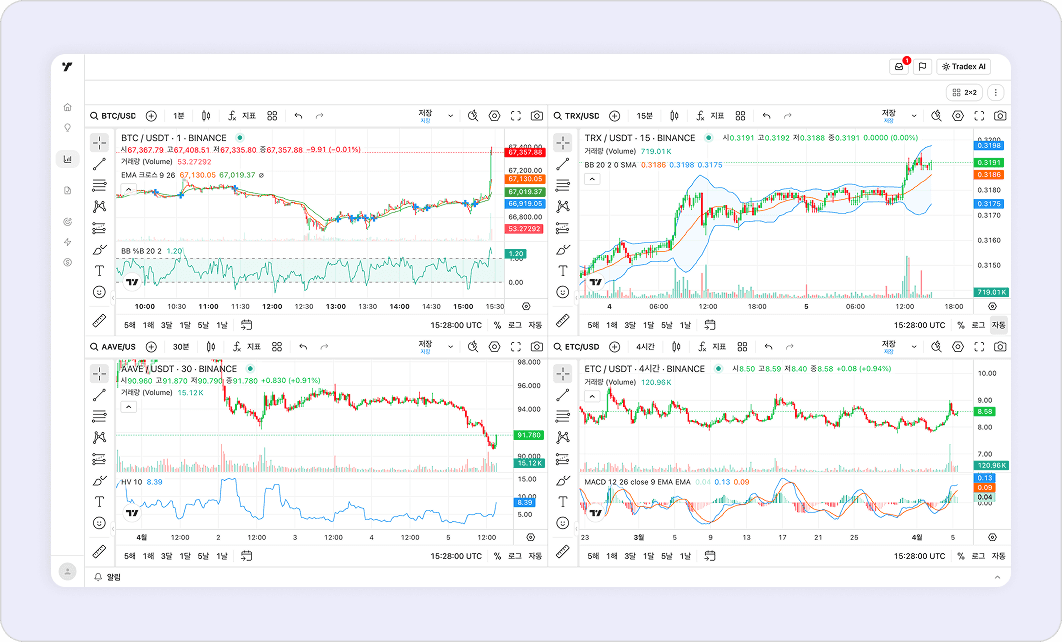Select the ruler measure tool in ETC chart
1062x642 pixels.
[563, 551]
